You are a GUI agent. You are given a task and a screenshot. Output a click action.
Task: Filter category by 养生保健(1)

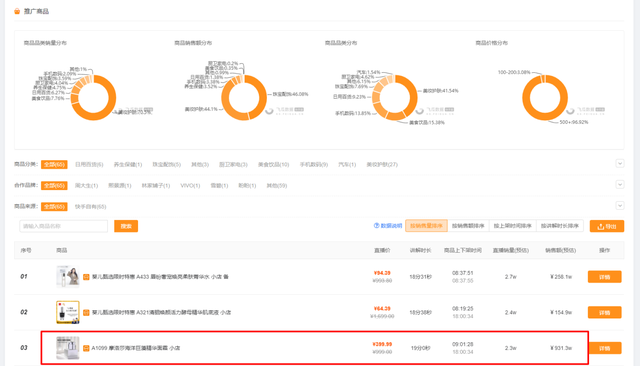(128, 164)
